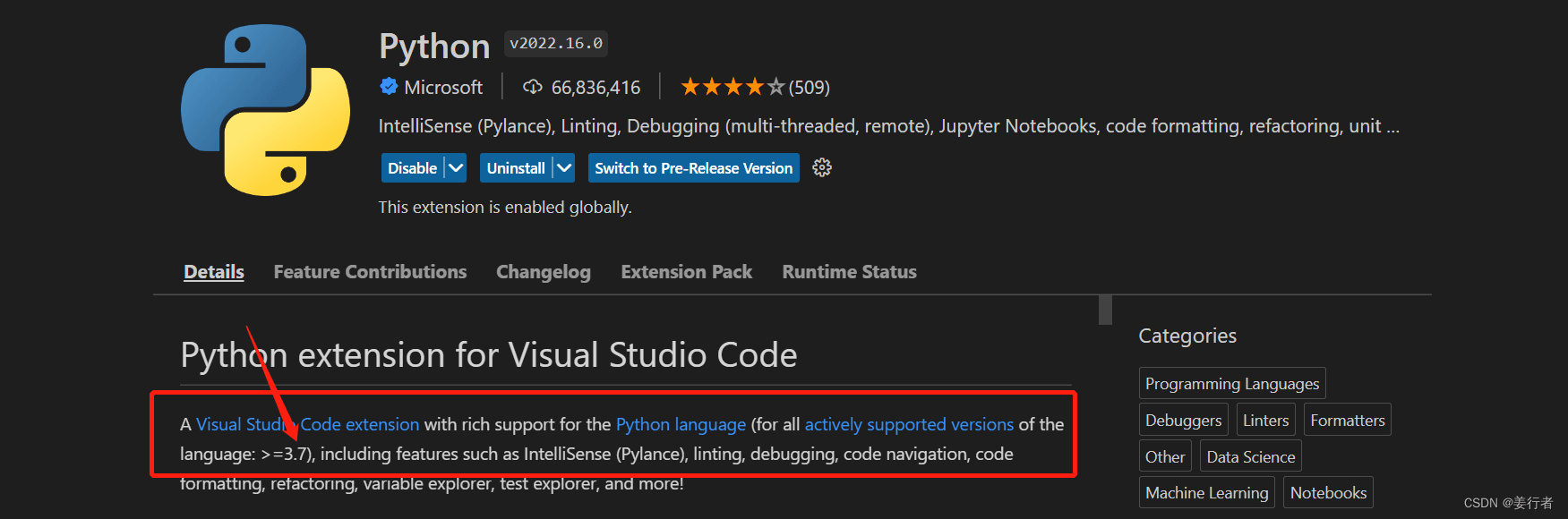Screen dimensions: 1568x519
Task: Click 'This extension is enabled globally.' text
Action: pyautogui.click(x=505, y=208)
